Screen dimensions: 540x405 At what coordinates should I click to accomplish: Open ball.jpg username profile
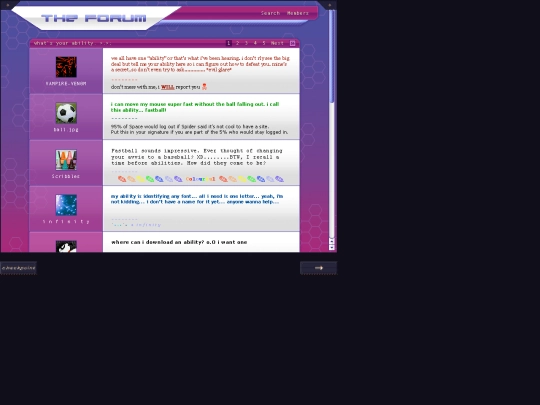66,130
